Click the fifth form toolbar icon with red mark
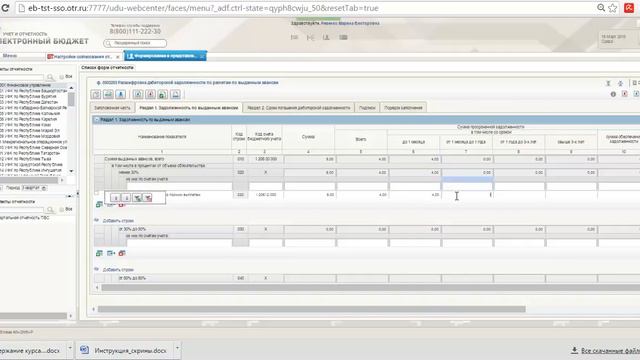 (150, 95)
